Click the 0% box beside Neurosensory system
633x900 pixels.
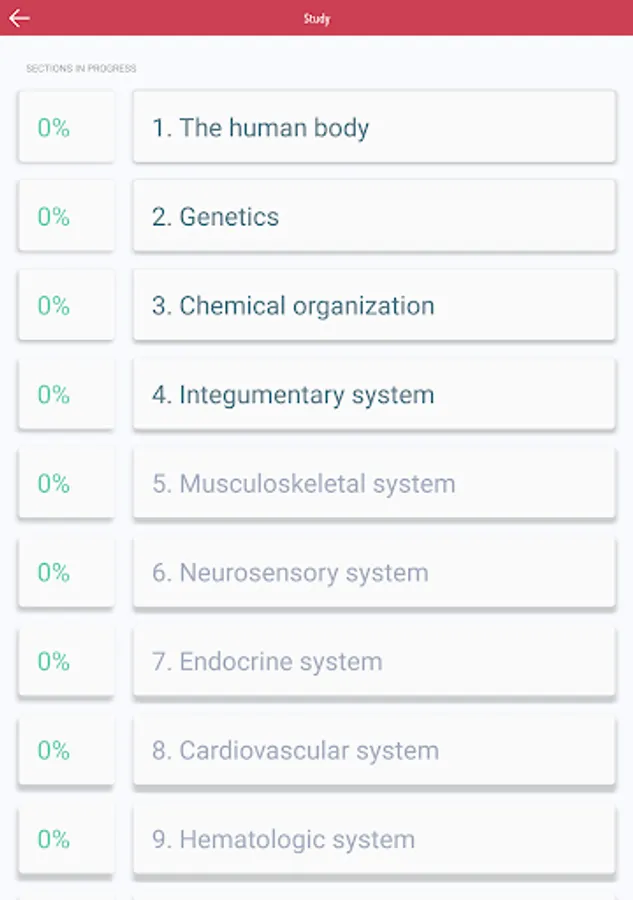tap(66, 572)
